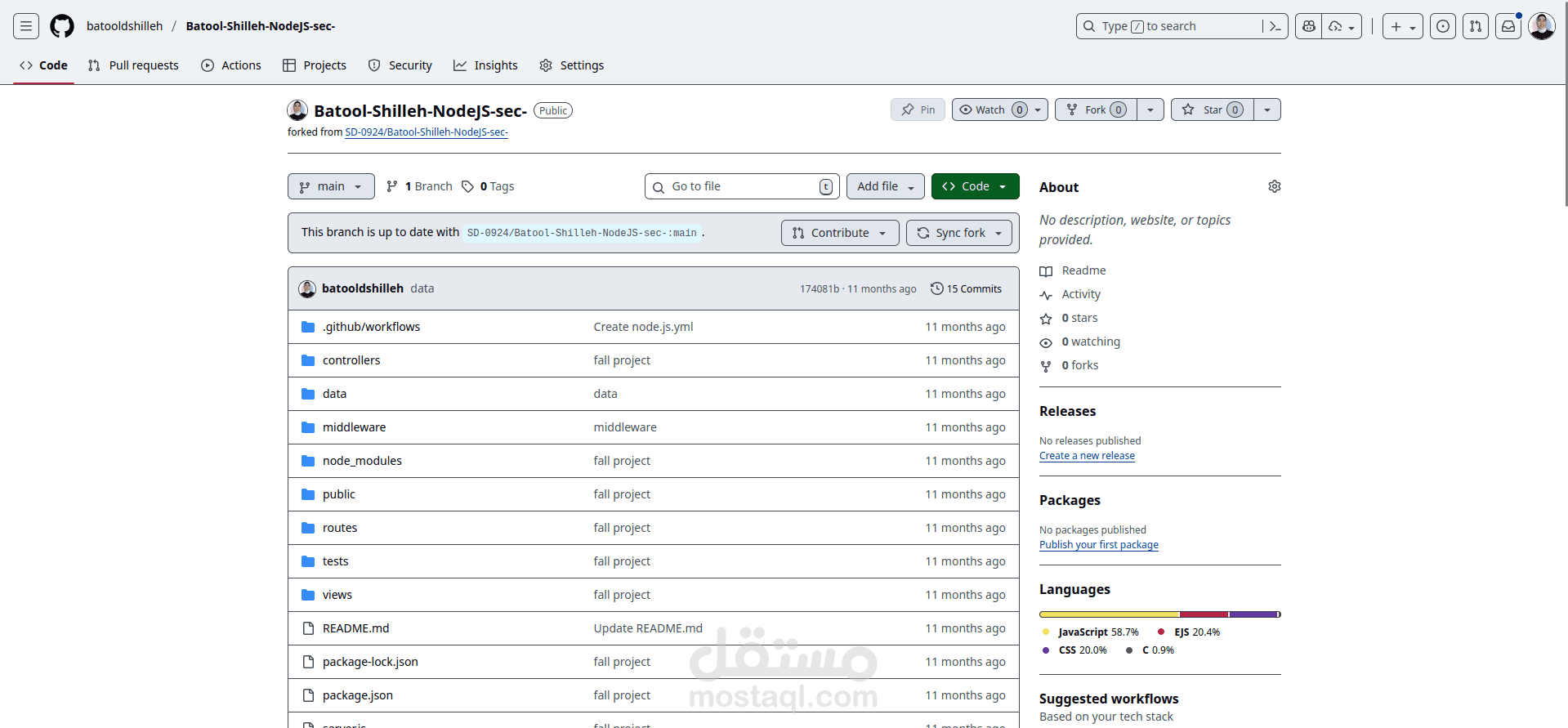Switch to the Pull requests tab

click(133, 65)
